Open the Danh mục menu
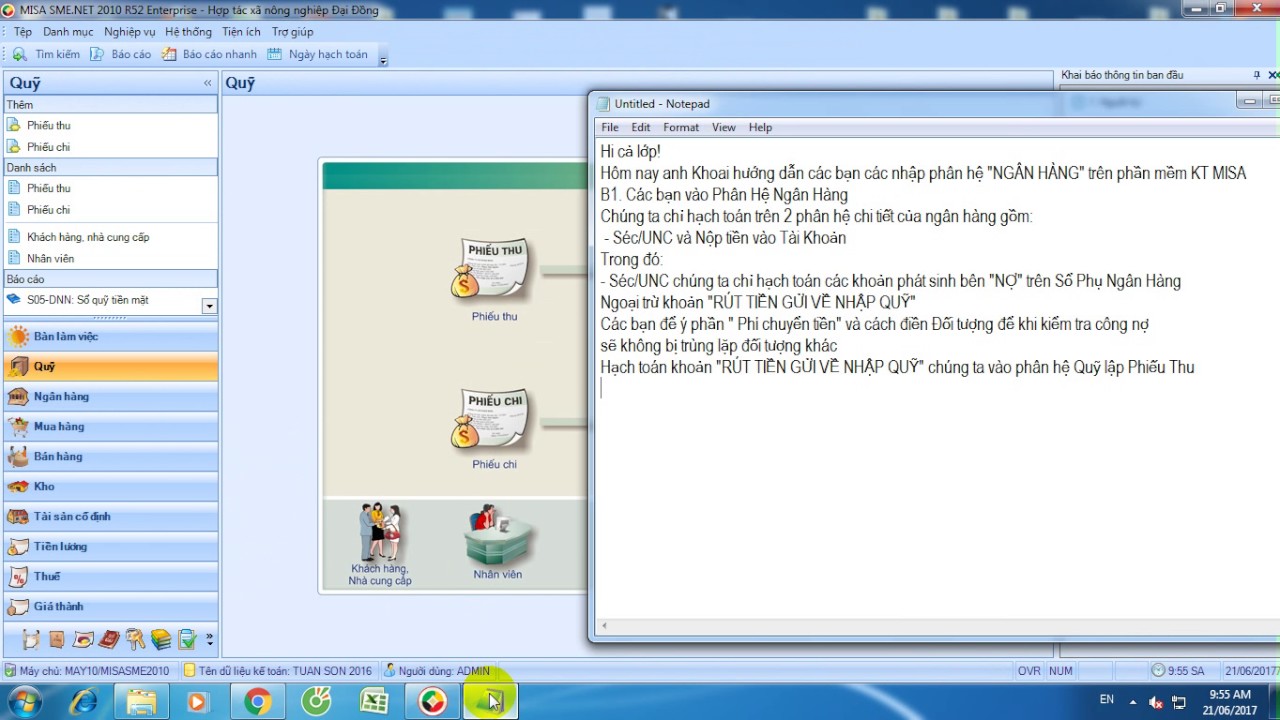 (x=68, y=32)
